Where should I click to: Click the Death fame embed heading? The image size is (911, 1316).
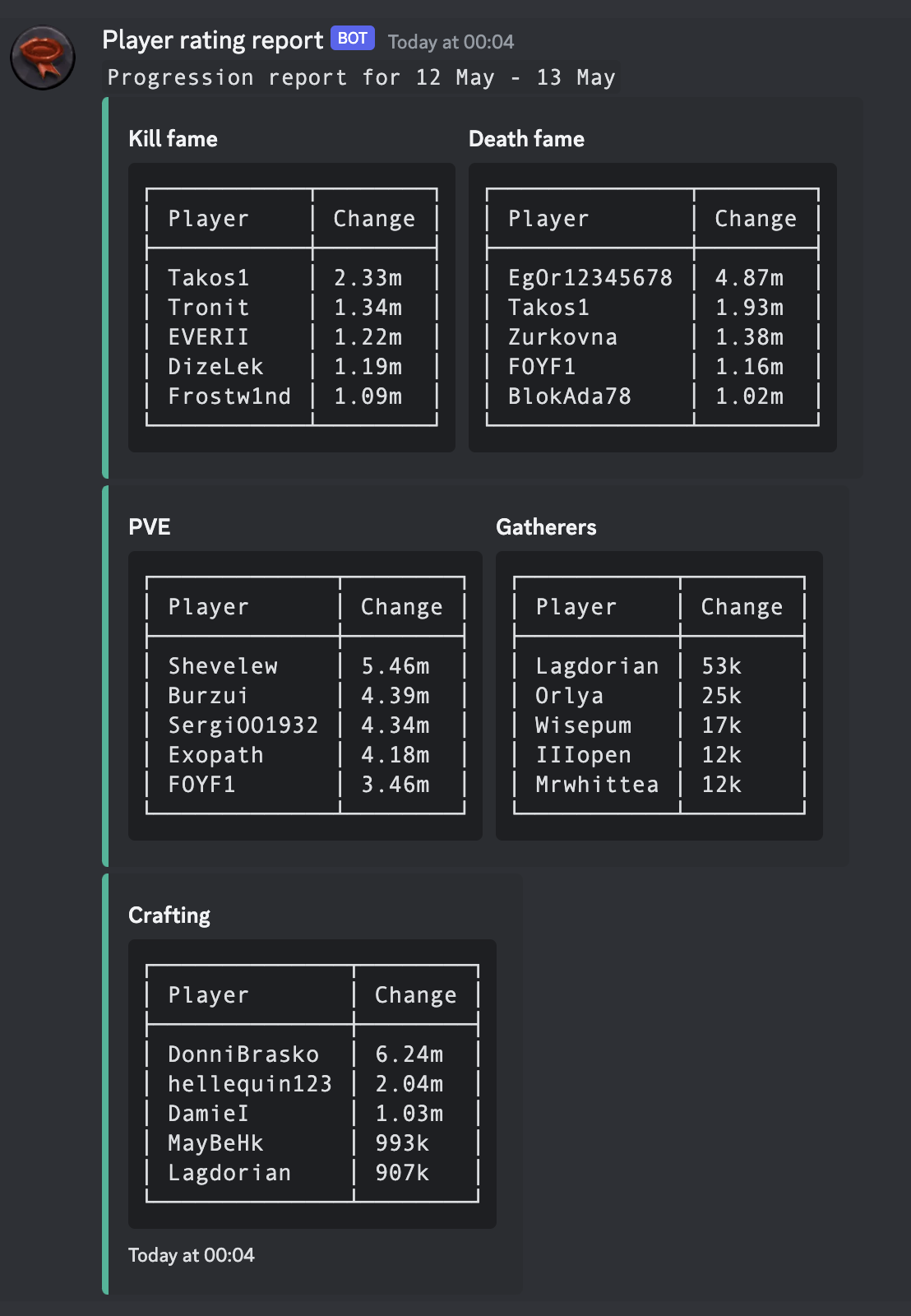(x=526, y=139)
